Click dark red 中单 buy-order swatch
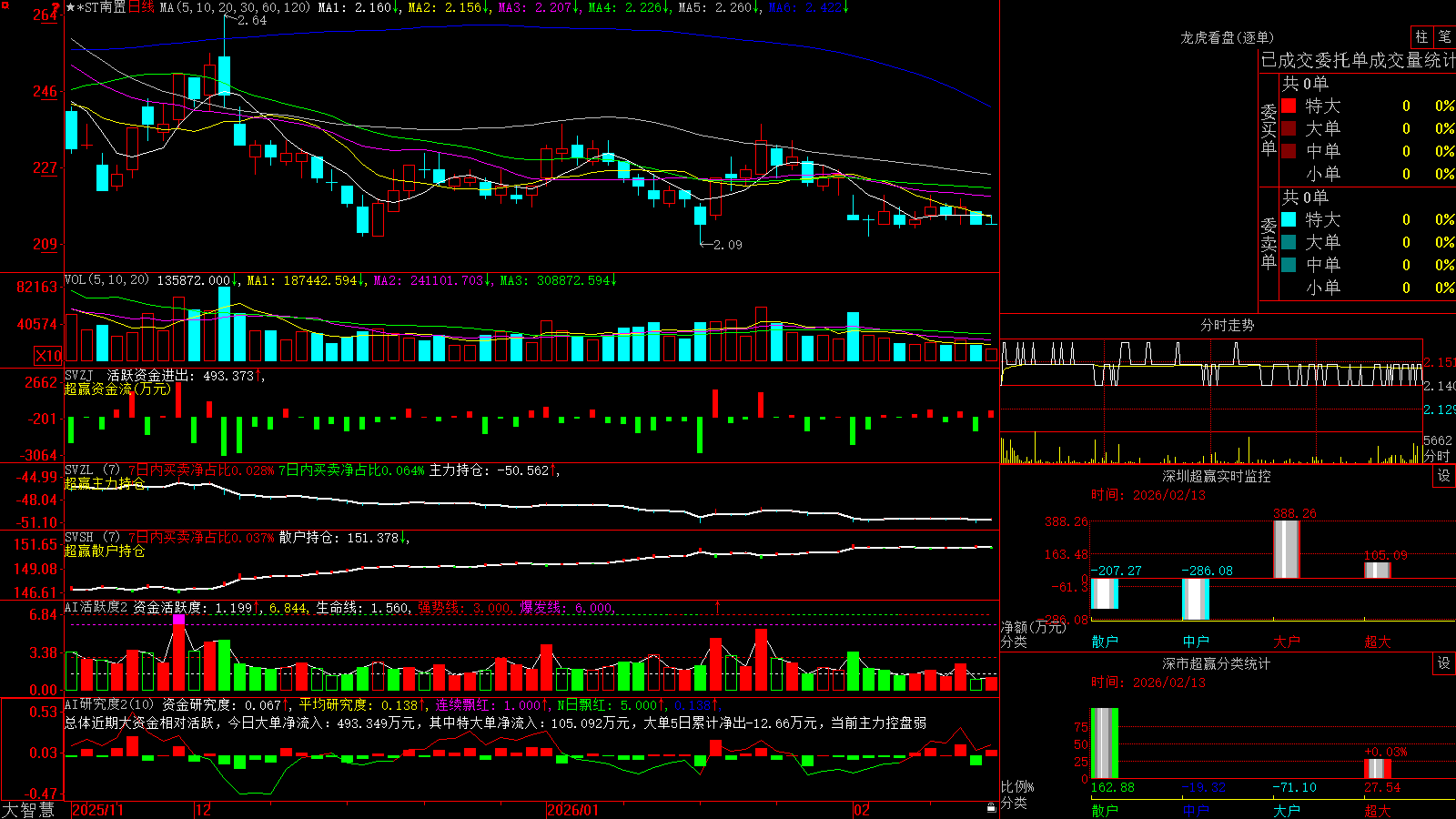Viewport: 1456px width, 819px height. [1289, 150]
